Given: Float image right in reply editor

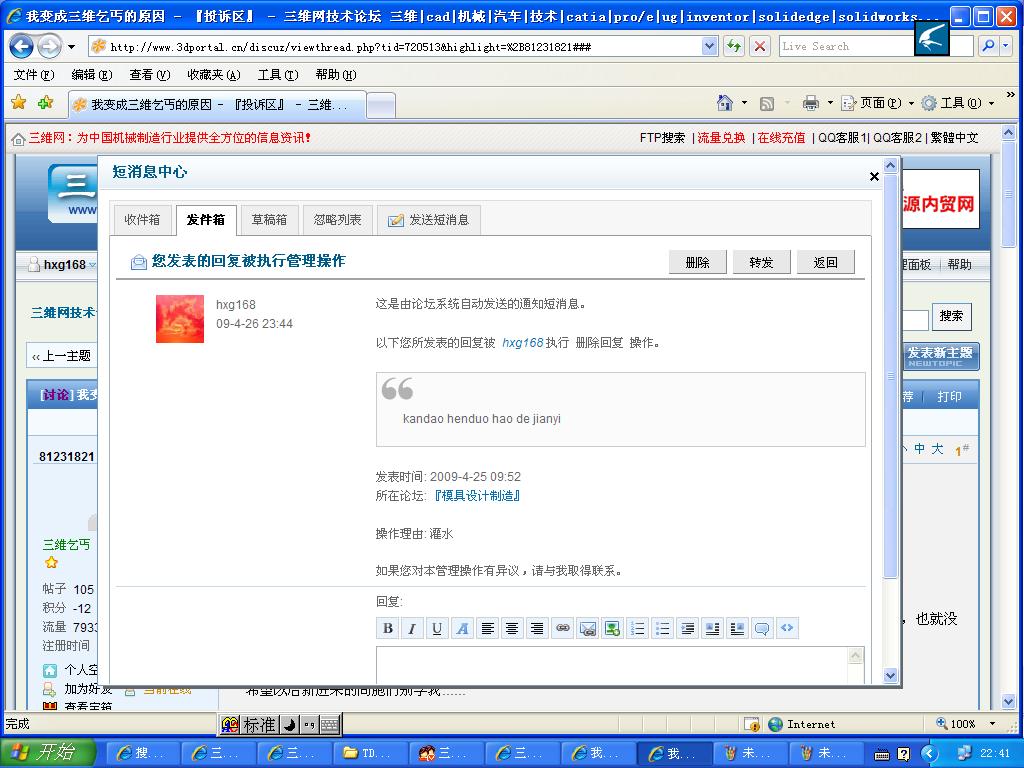Looking at the screenshot, I should (737, 628).
